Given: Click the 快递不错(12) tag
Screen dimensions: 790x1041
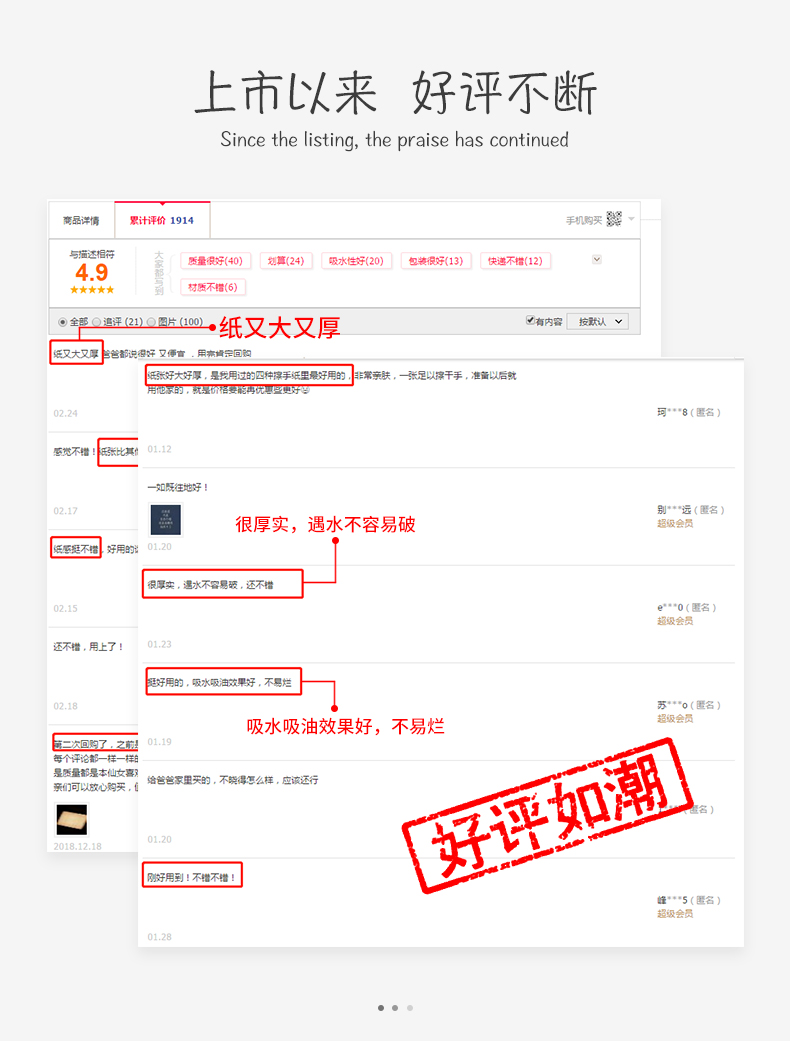Looking at the screenshot, I should (515, 261).
